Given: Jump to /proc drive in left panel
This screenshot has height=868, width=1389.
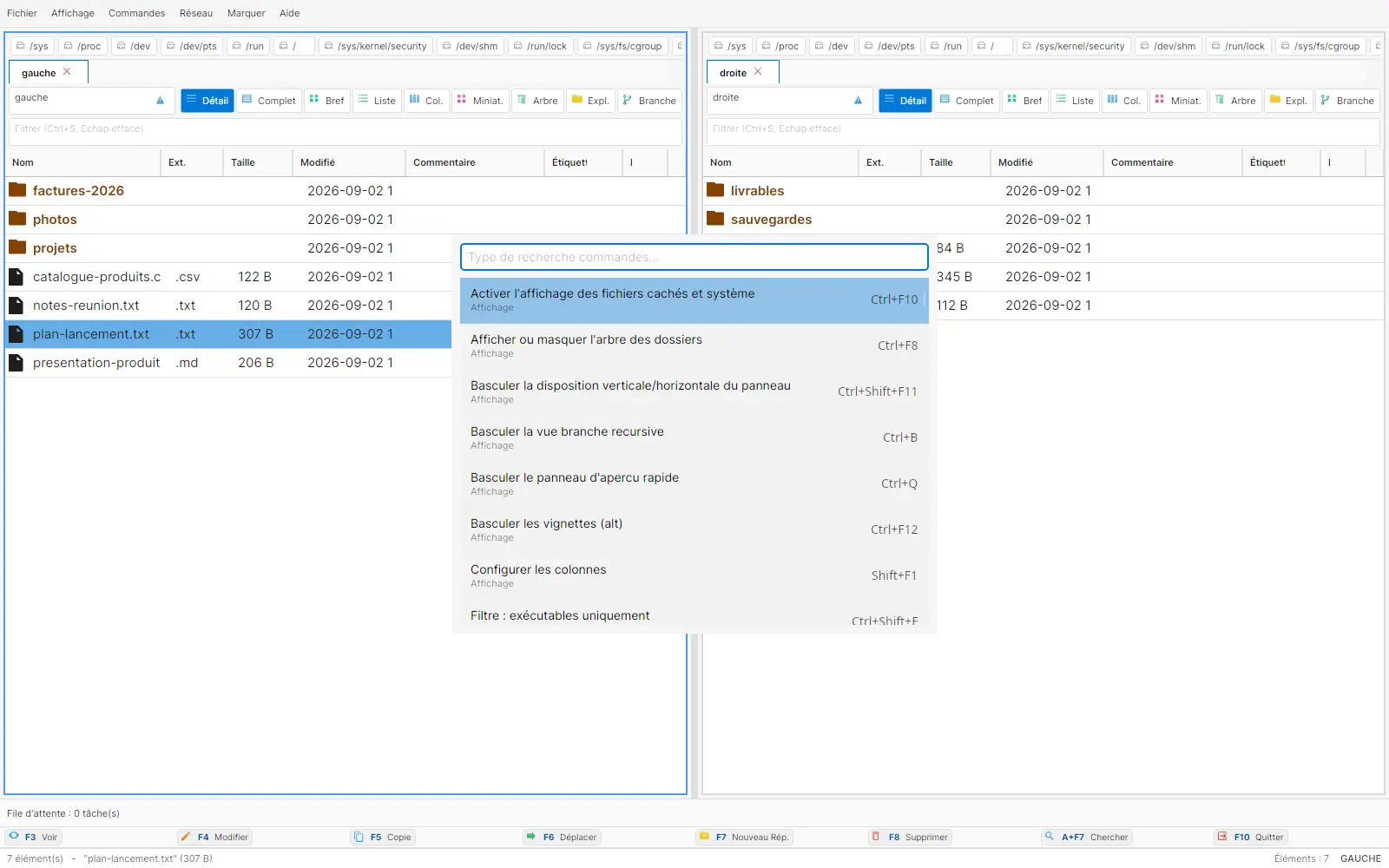Looking at the screenshot, I should coord(82,46).
